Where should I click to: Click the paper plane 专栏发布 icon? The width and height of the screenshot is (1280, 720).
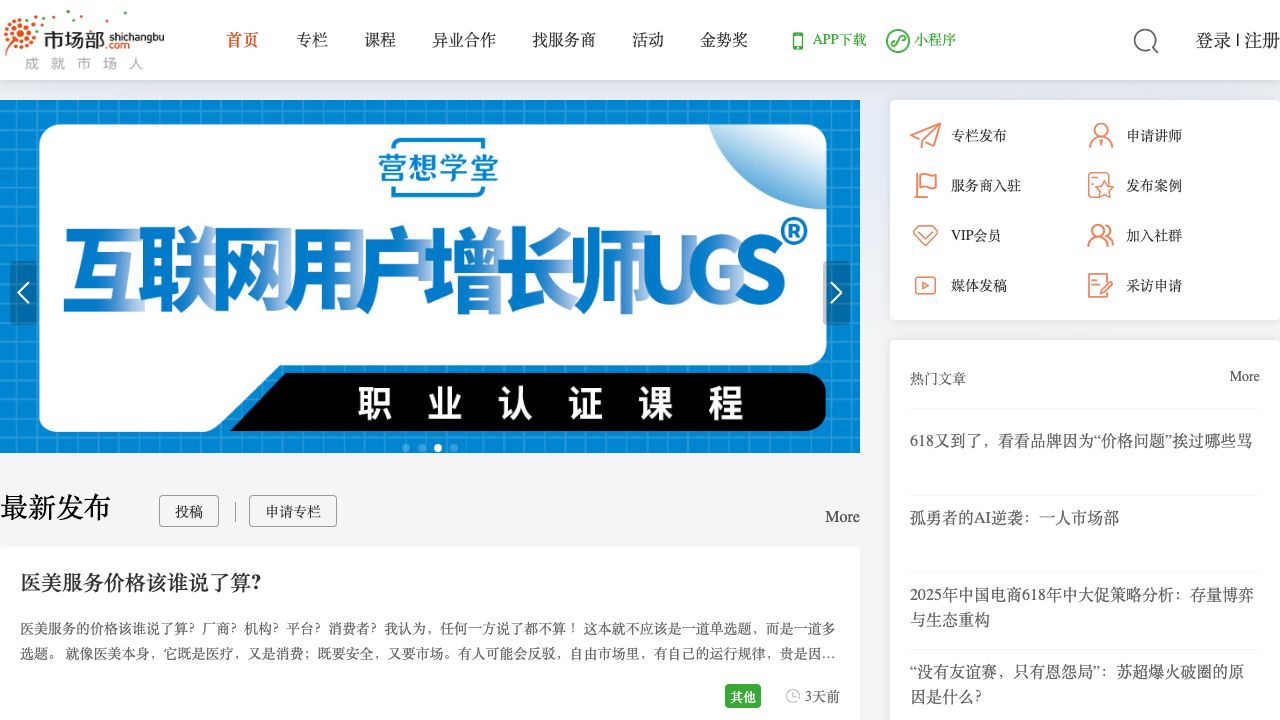(x=925, y=136)
